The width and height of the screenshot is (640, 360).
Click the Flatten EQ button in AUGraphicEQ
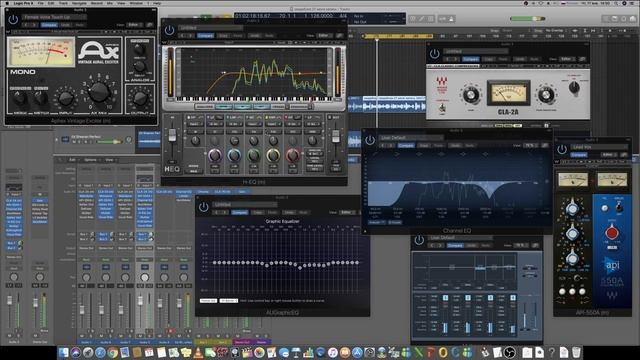pos(208,301)
